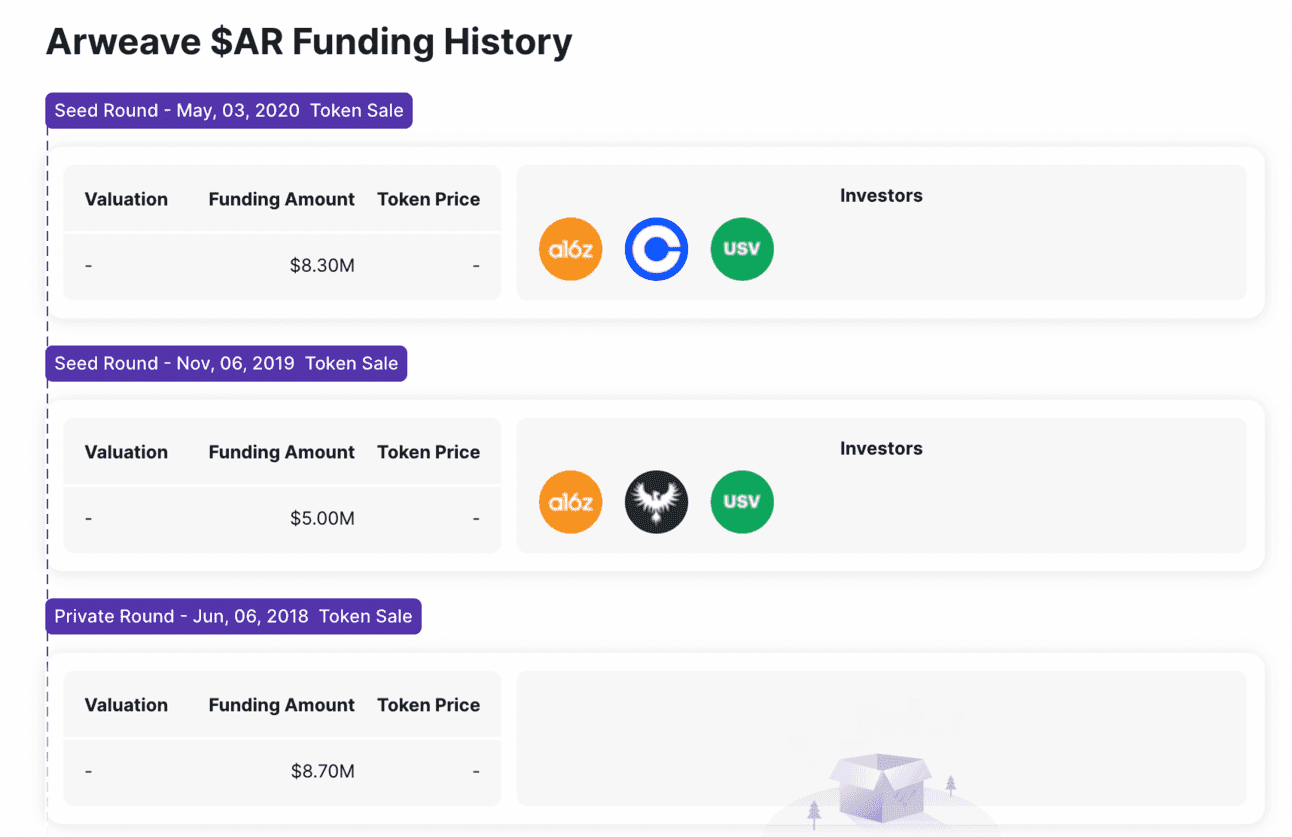The image size is (1292, 837).
Task: Open the Coinbase investor logo in May 2020 round
Action: (656, 249)
